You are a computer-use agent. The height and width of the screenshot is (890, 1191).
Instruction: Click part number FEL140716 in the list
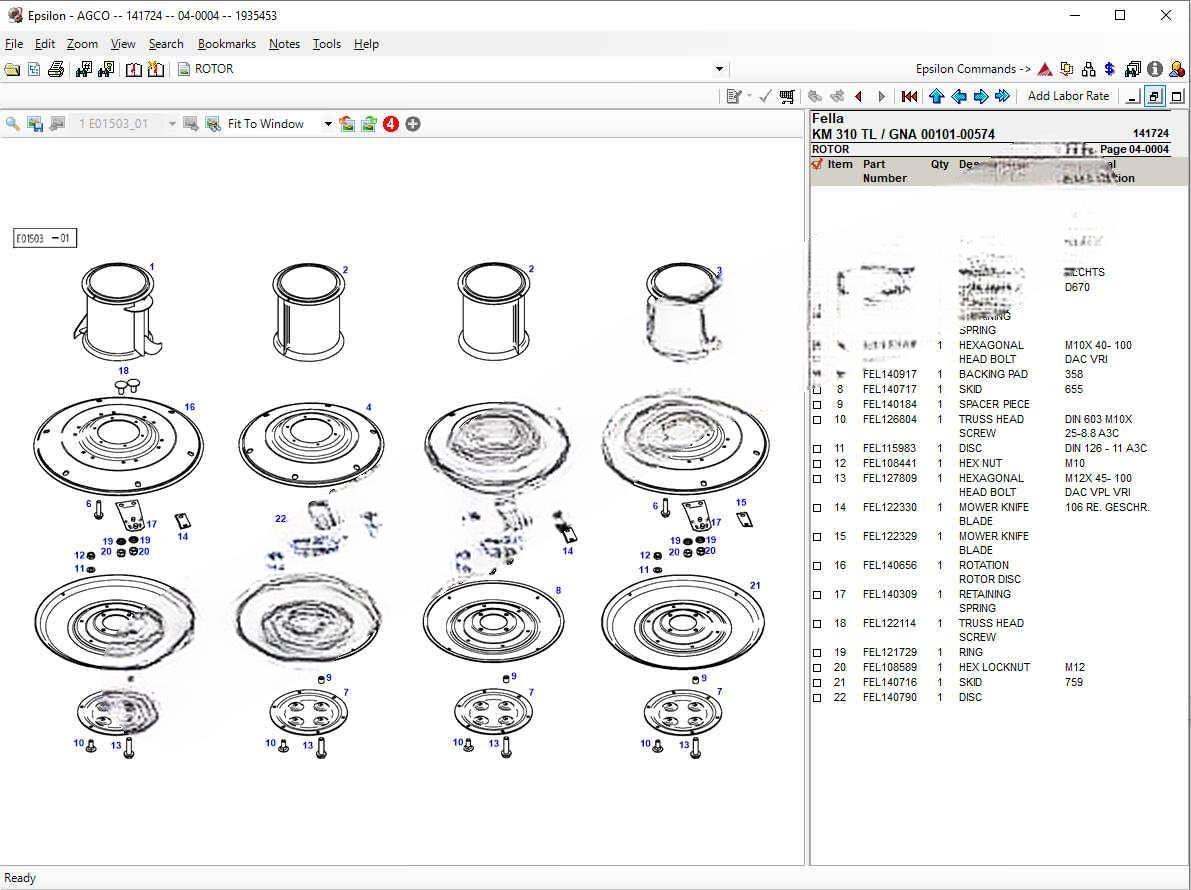tap(889, 682)
